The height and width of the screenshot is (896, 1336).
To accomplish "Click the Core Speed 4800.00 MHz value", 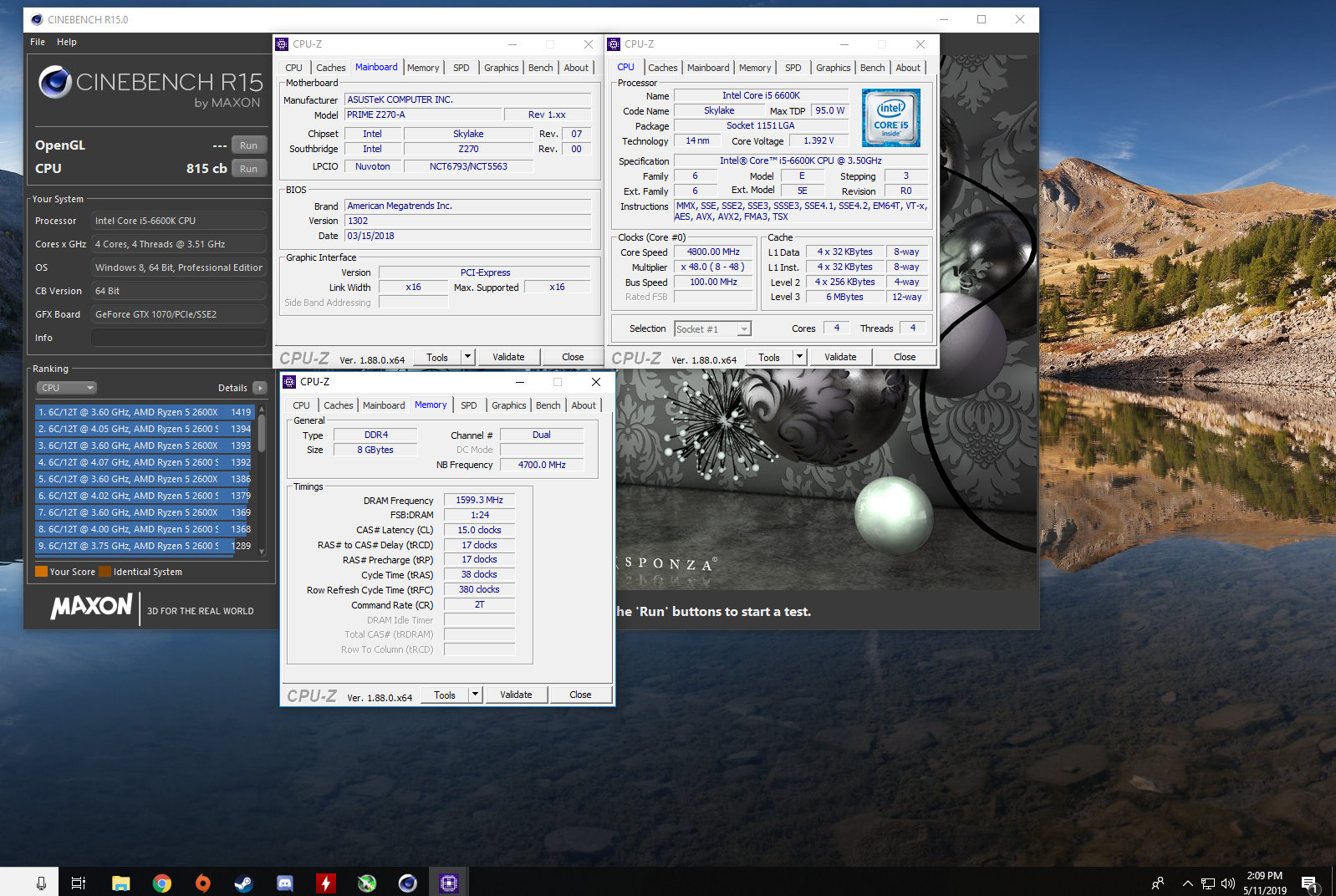I will click(713, 252).
